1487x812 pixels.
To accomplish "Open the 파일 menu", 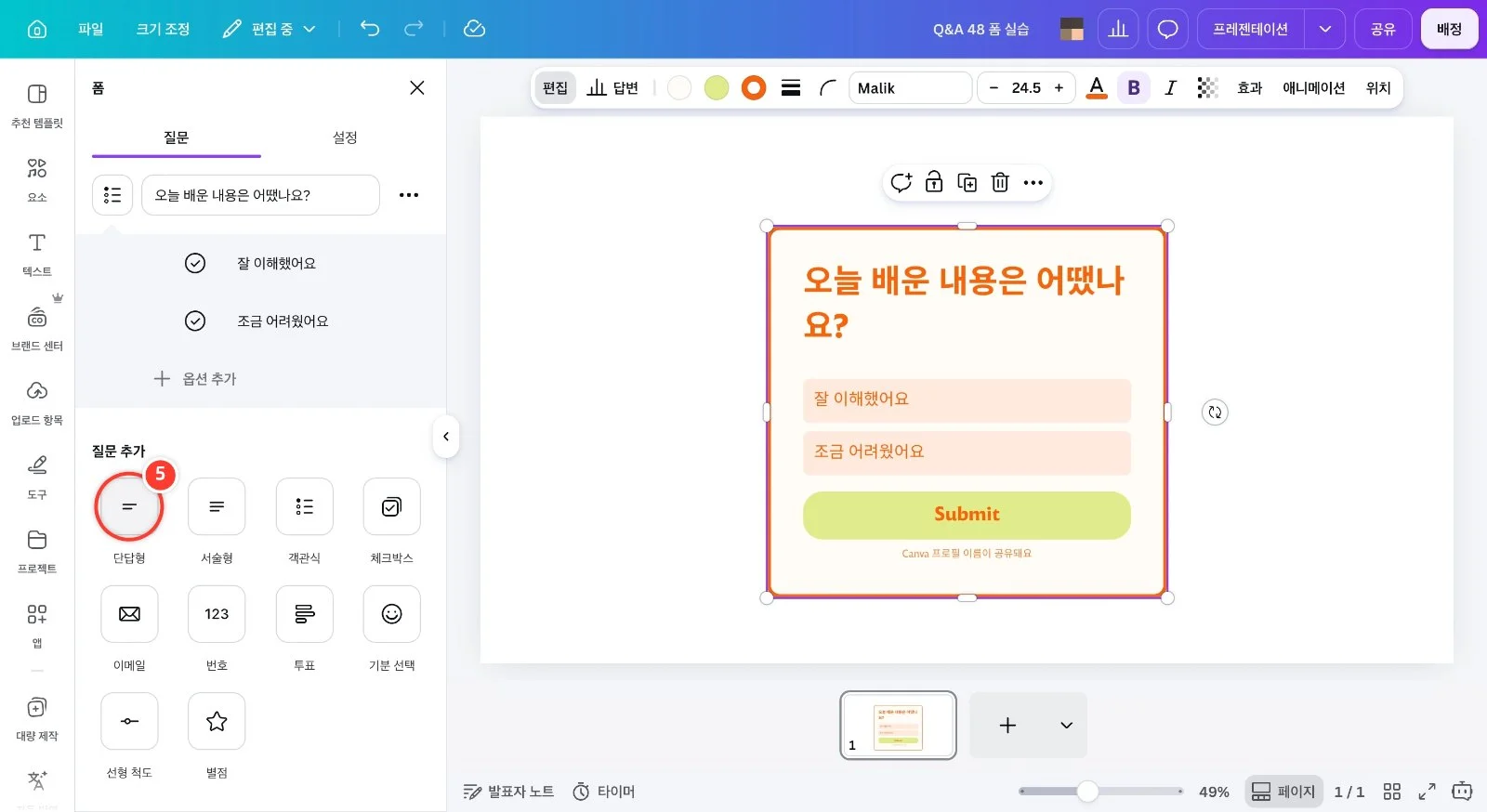I will [x=91, y=29].
